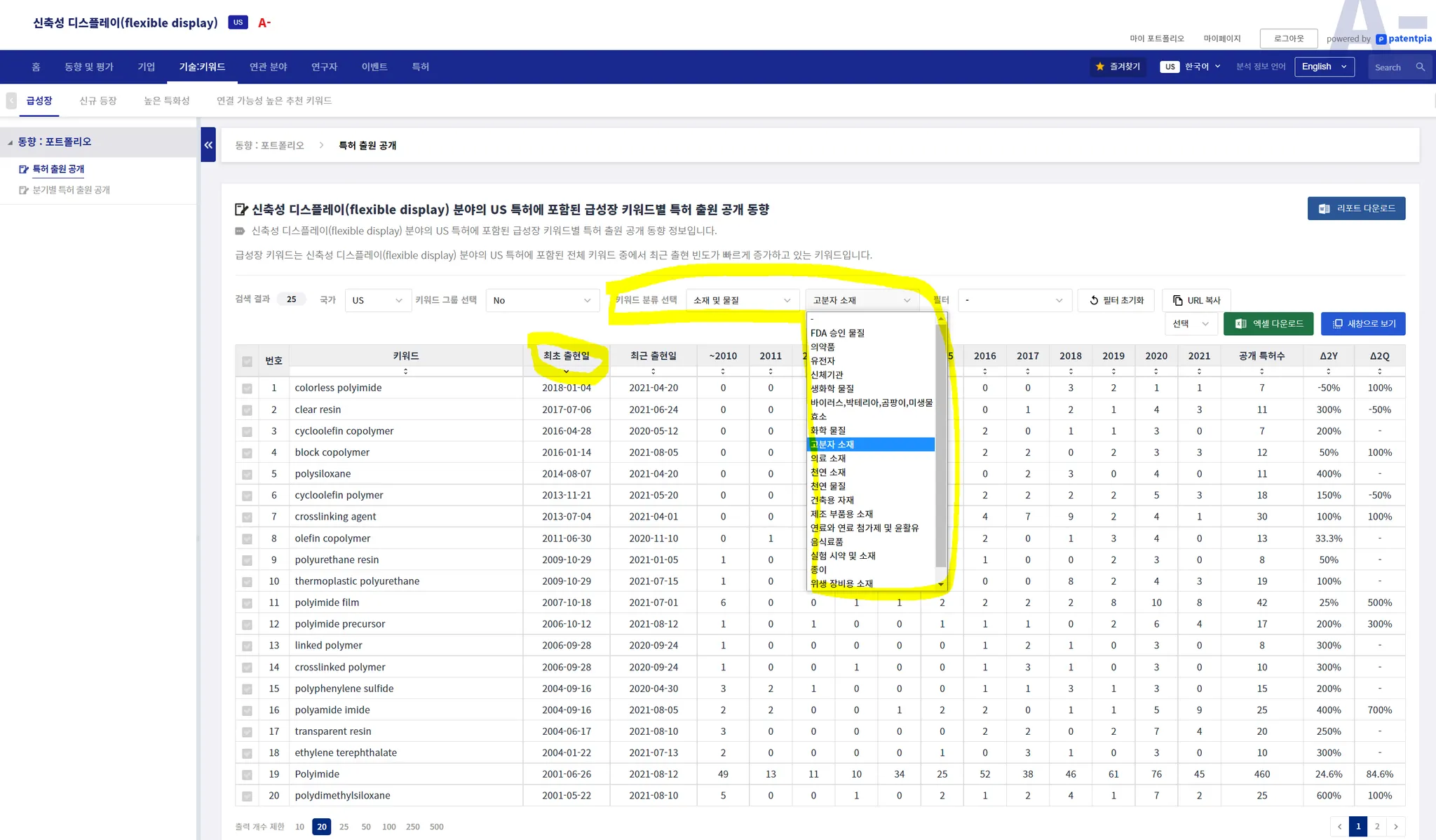Open the English language dropdown
The image size is (1436, 840).
[1324, 67]
